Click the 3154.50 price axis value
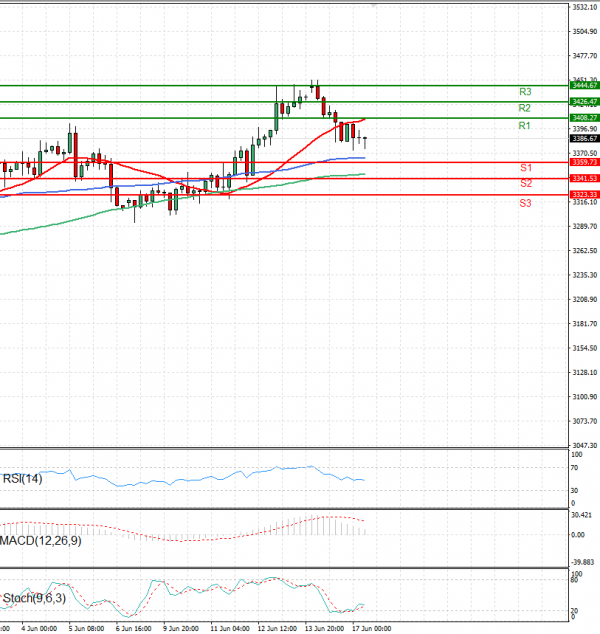The width and height of the screenshot is (600, 634). pos(585,348)
